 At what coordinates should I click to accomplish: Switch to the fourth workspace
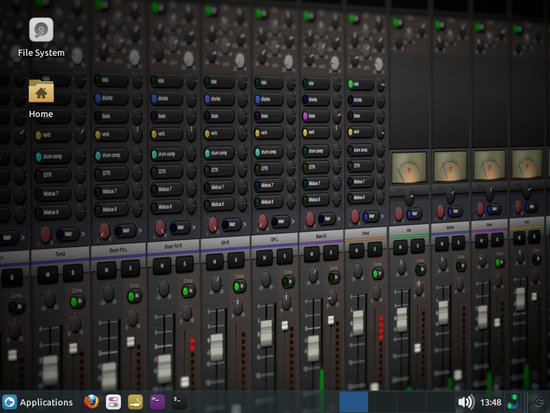pos(440,402)
